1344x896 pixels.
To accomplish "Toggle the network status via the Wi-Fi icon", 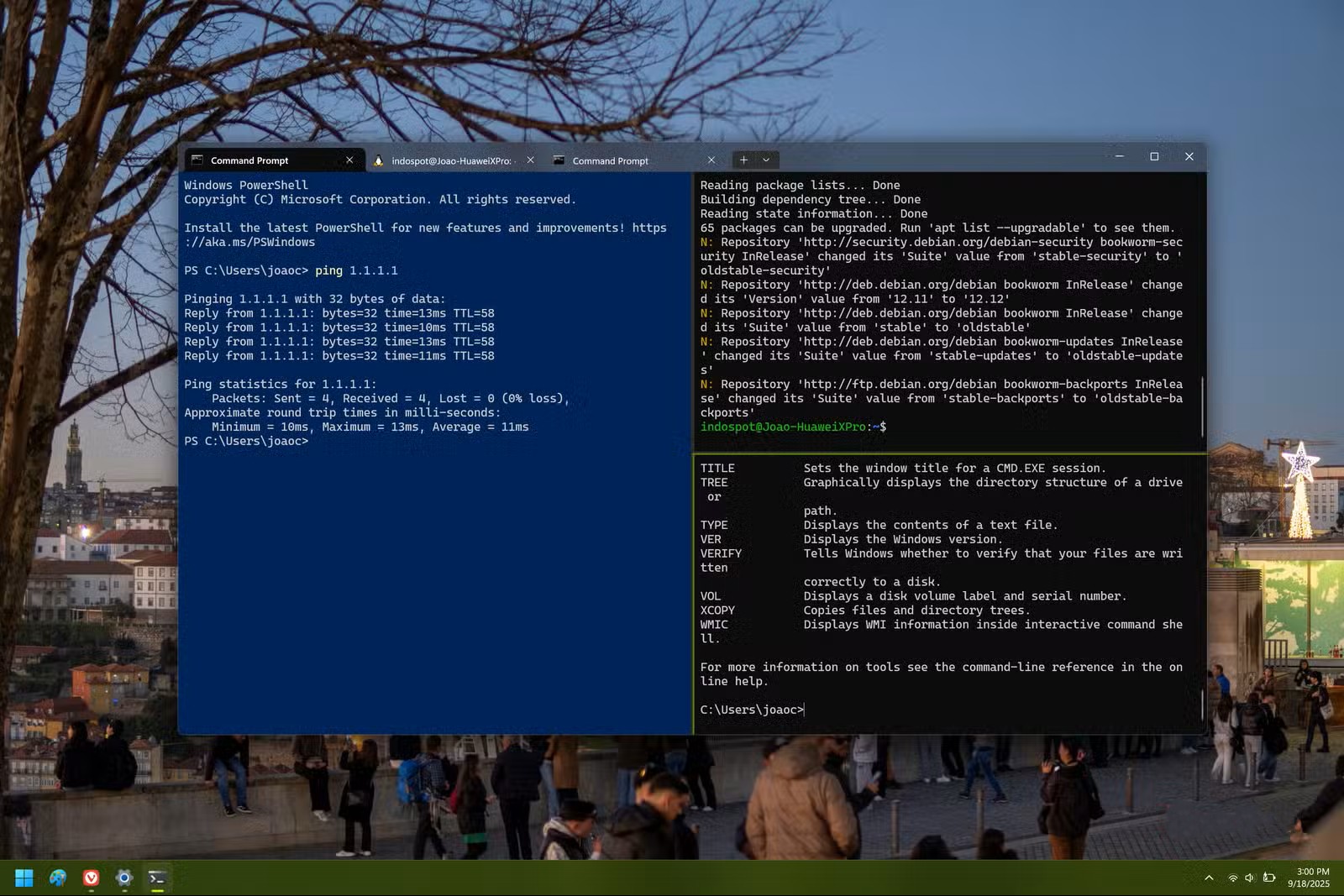I will click(1233, 878).
